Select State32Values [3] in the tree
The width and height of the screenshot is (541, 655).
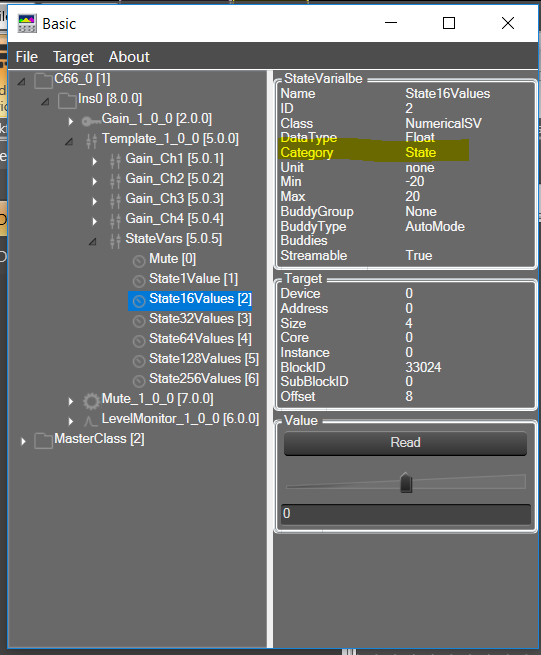(201, 319)
